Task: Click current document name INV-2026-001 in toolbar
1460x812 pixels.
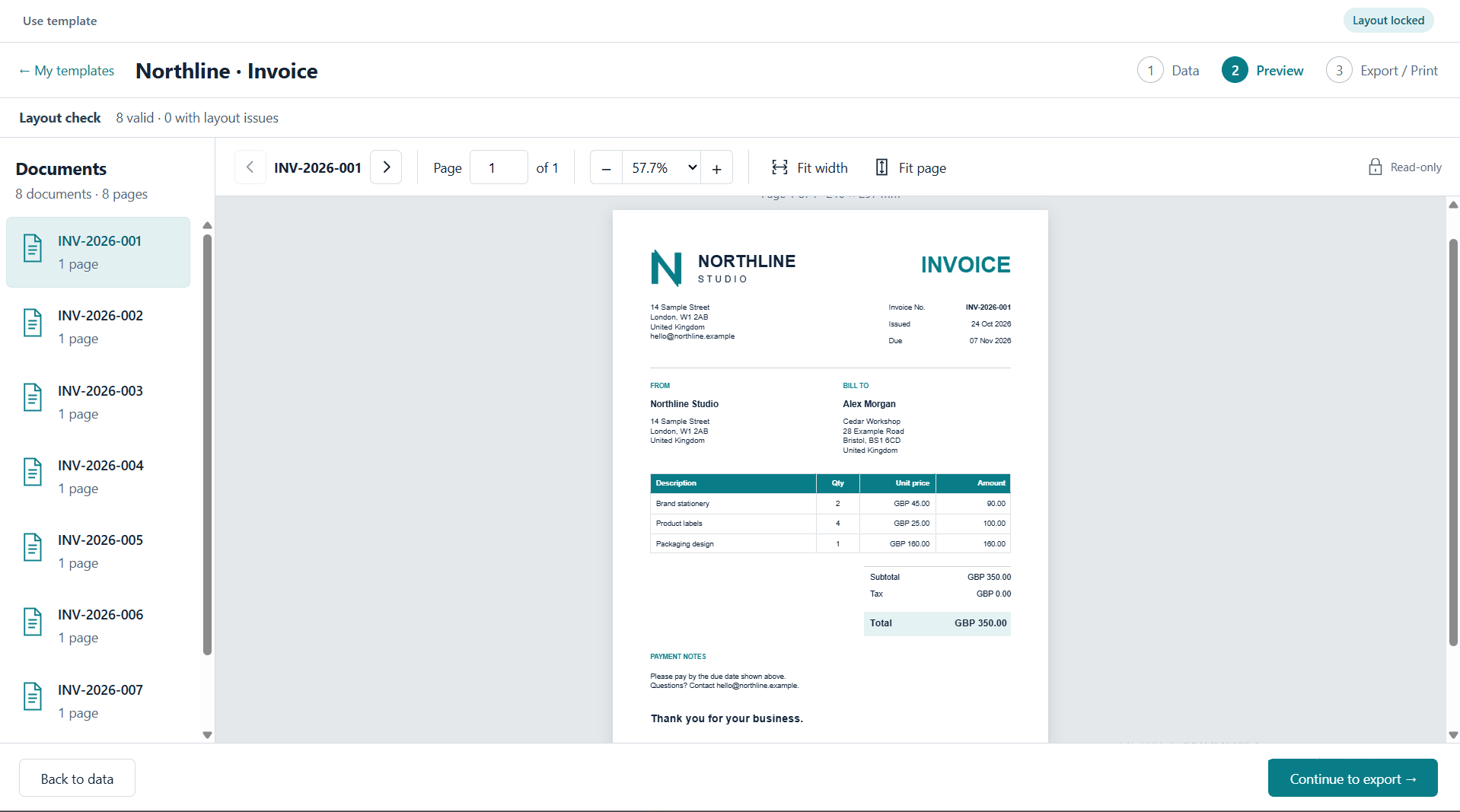Action: 317,167
